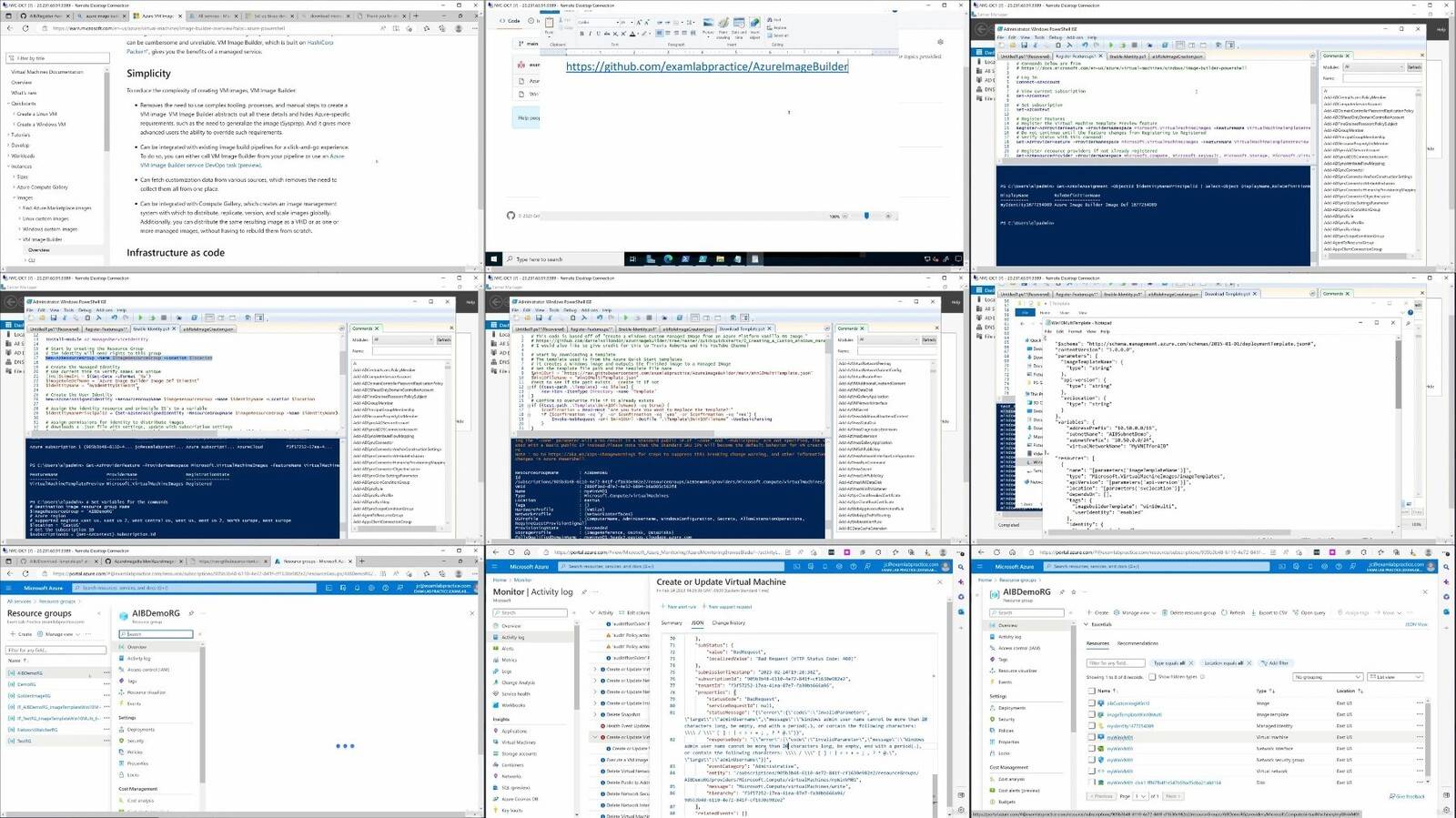Follow the HashiCorp Packer link in docs
Image resolution: width=1456 pixels, height=818 pixels.
point(320,42)
